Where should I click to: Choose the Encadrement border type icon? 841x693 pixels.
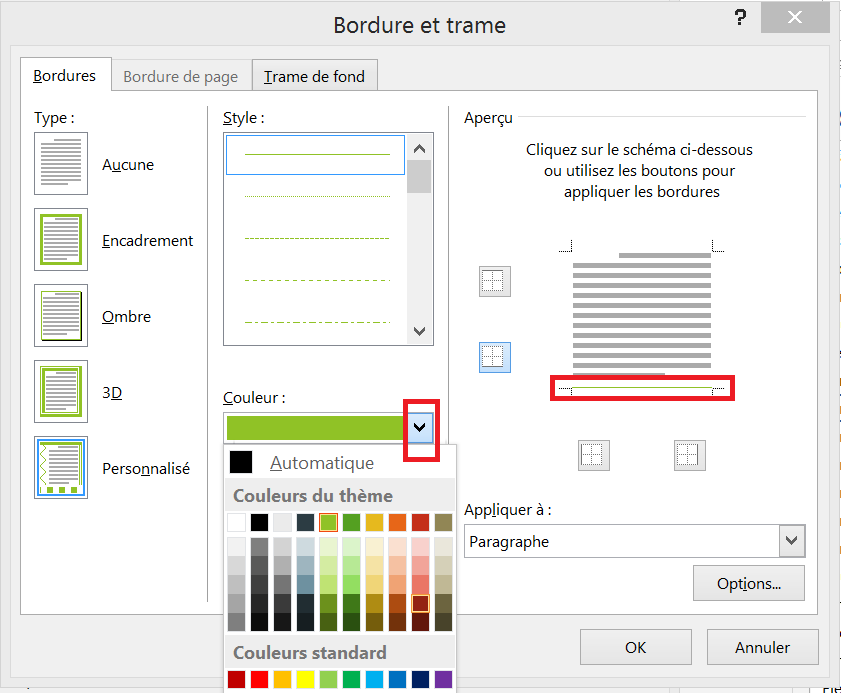point(61,240)
